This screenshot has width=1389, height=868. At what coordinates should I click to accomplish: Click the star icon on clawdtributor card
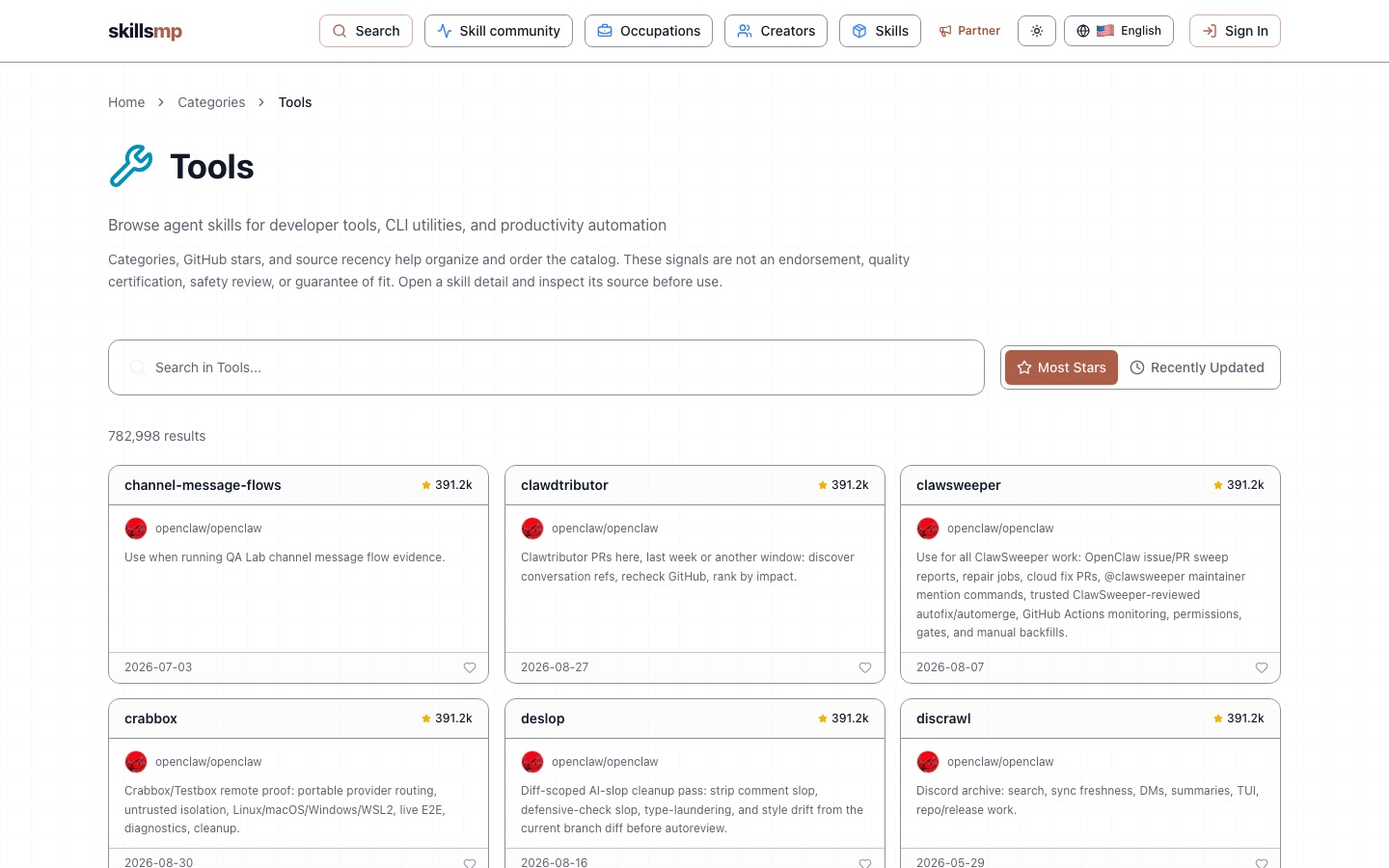tap(823, 485)
